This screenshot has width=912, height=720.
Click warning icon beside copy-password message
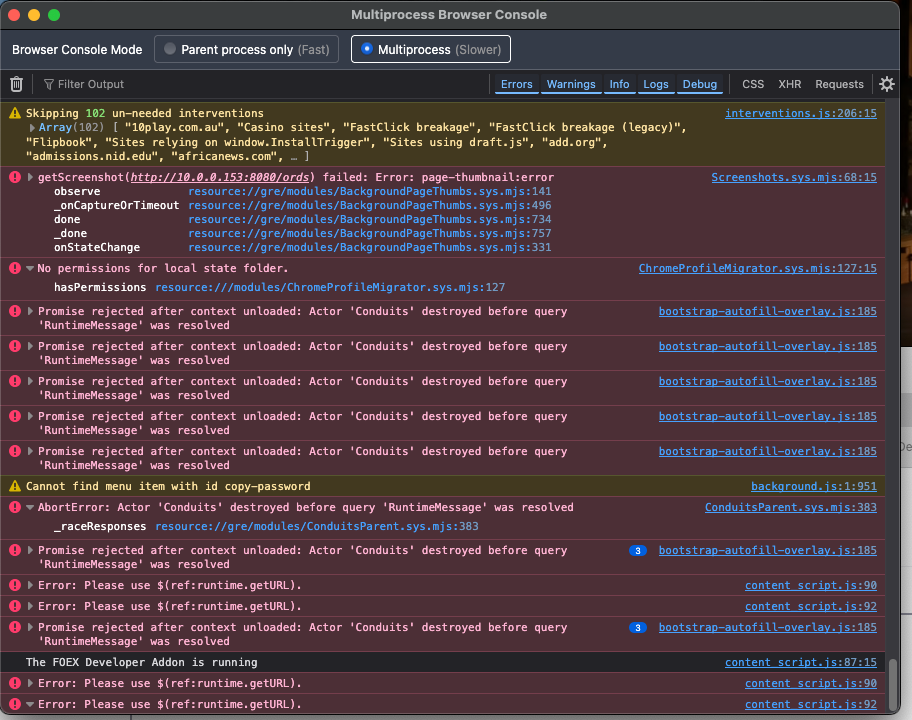pos(15,486)
